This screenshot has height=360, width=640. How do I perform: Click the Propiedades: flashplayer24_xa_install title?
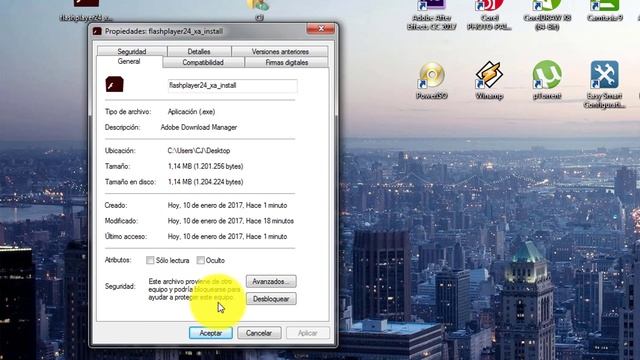[x=164, y=31]
